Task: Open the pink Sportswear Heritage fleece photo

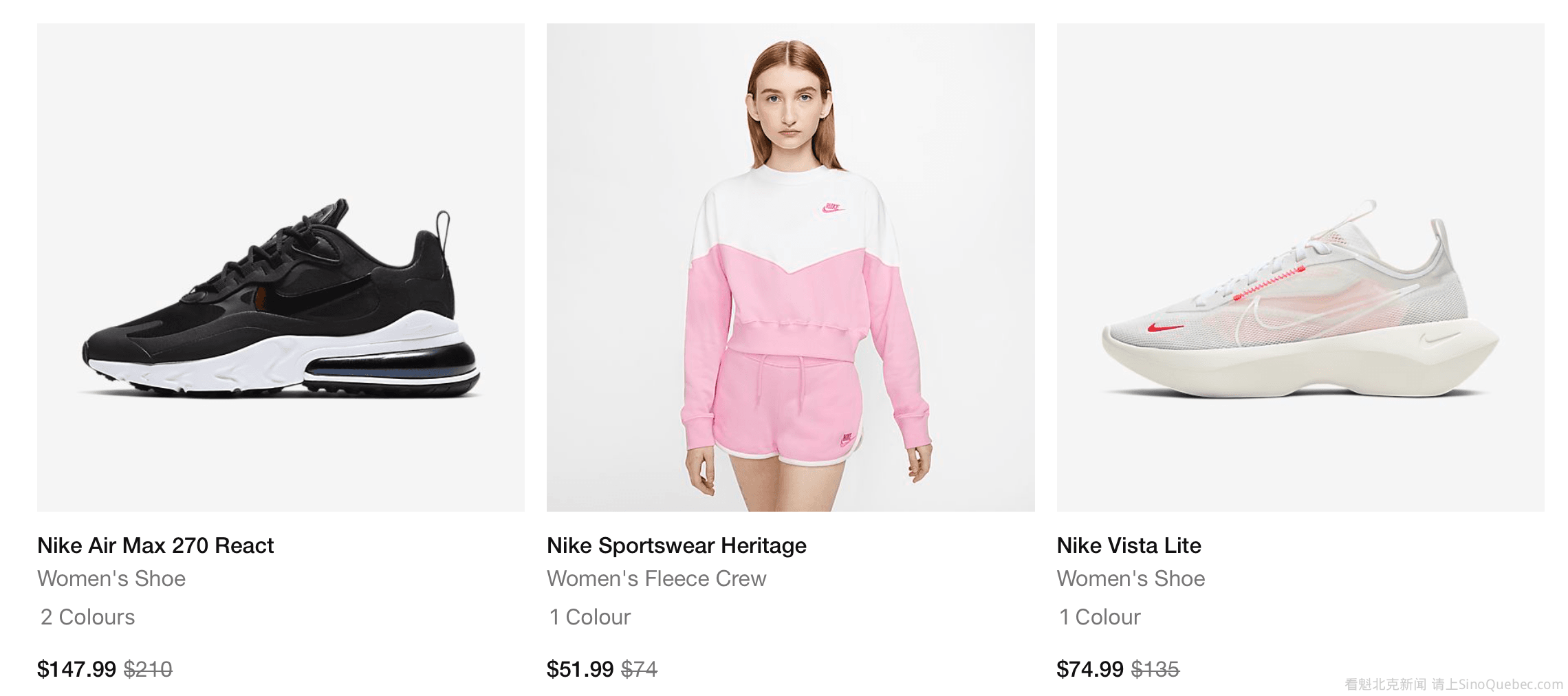Action: (790, 267)
